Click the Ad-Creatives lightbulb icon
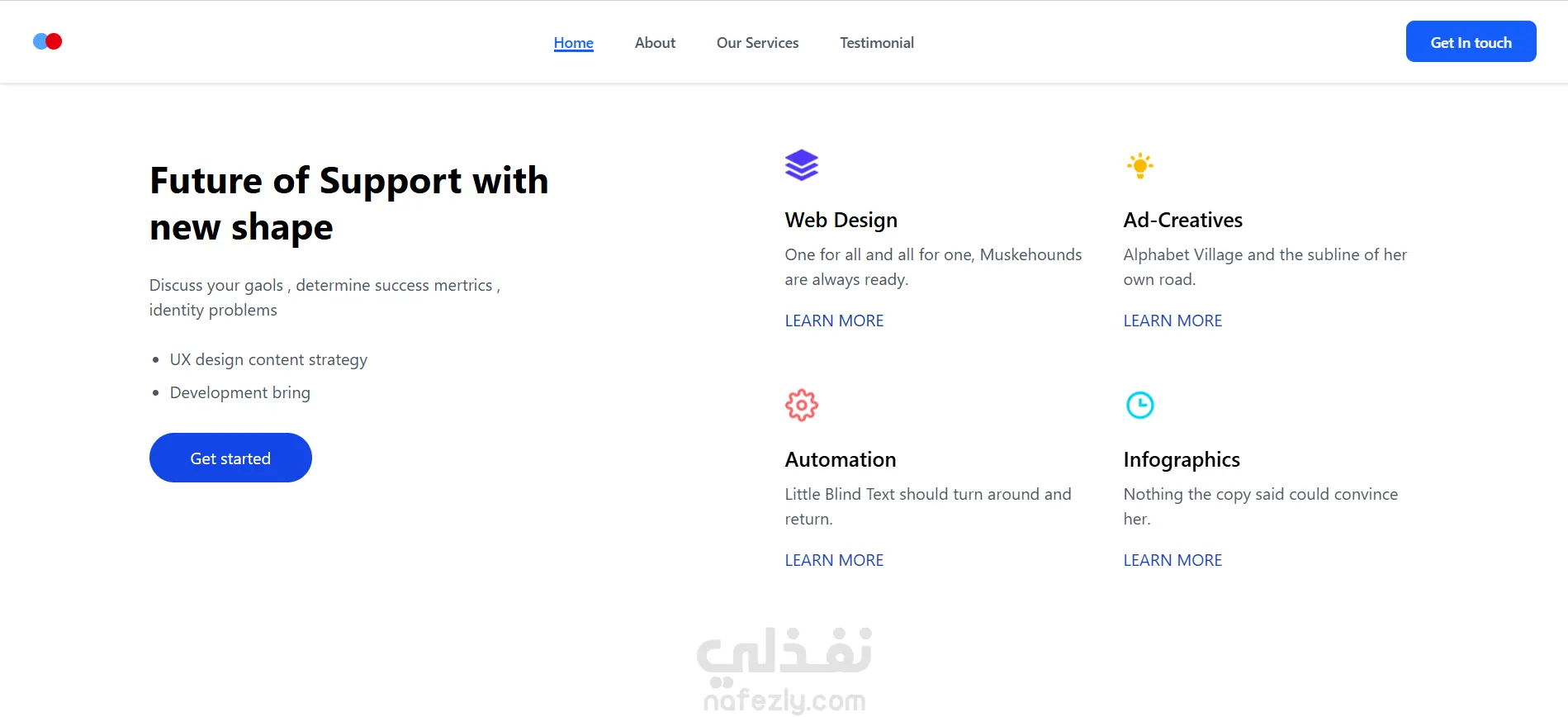Screen dimensions: 1568x717 coord(1139,165)
